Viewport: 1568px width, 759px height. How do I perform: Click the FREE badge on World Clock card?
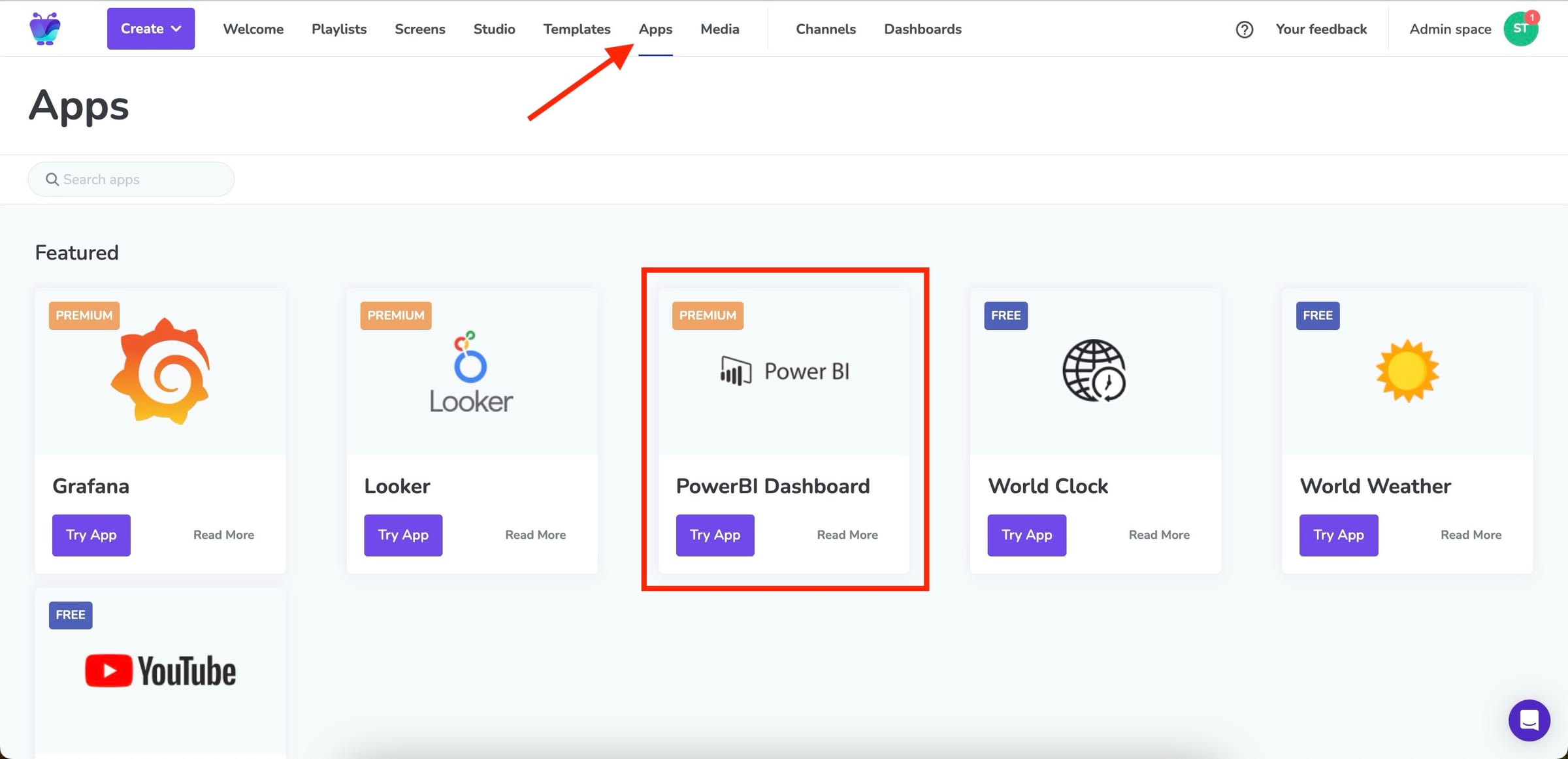click(x=1005, y=315)
